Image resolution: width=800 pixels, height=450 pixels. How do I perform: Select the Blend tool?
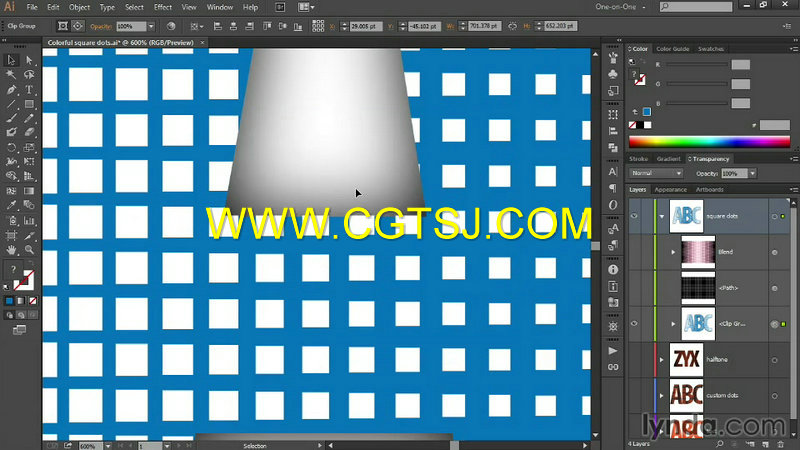[x=29, y=206]
